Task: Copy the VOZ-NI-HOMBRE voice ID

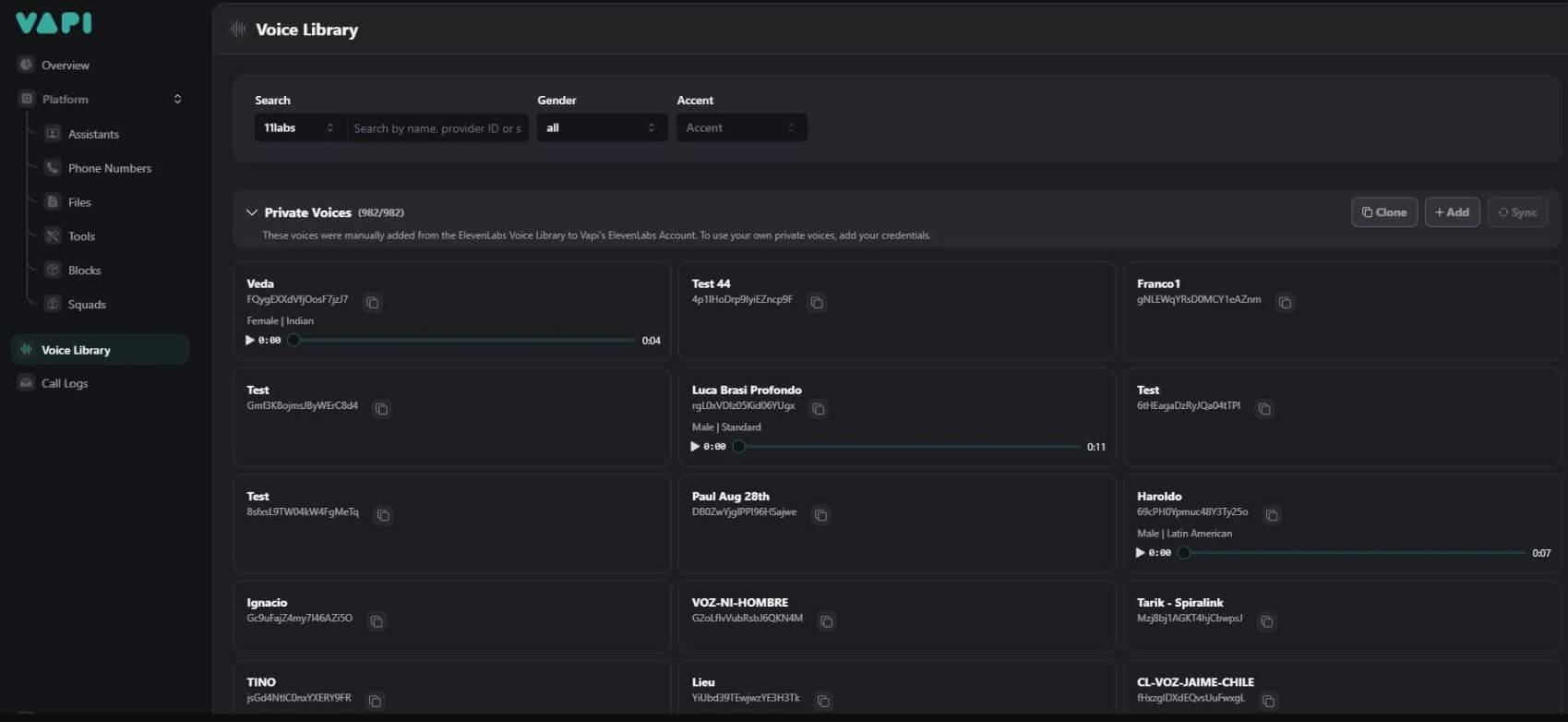Action: [827, 621]
